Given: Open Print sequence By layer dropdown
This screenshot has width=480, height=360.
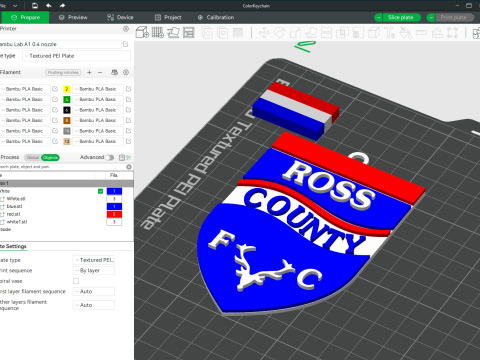Looking at the screenshot, I should pos(94,270).
